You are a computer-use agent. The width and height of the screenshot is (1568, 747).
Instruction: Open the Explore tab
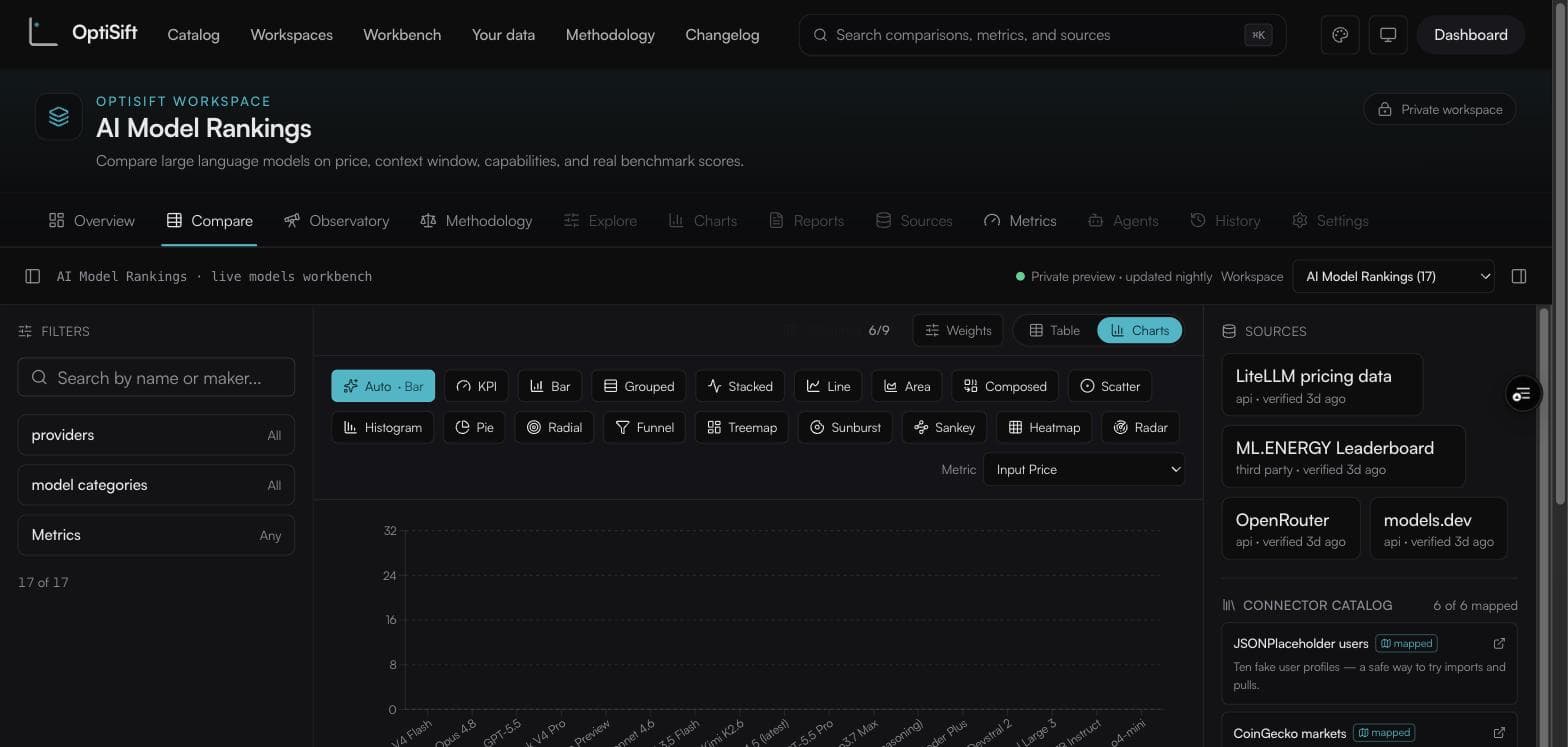[x=601, y=220]
